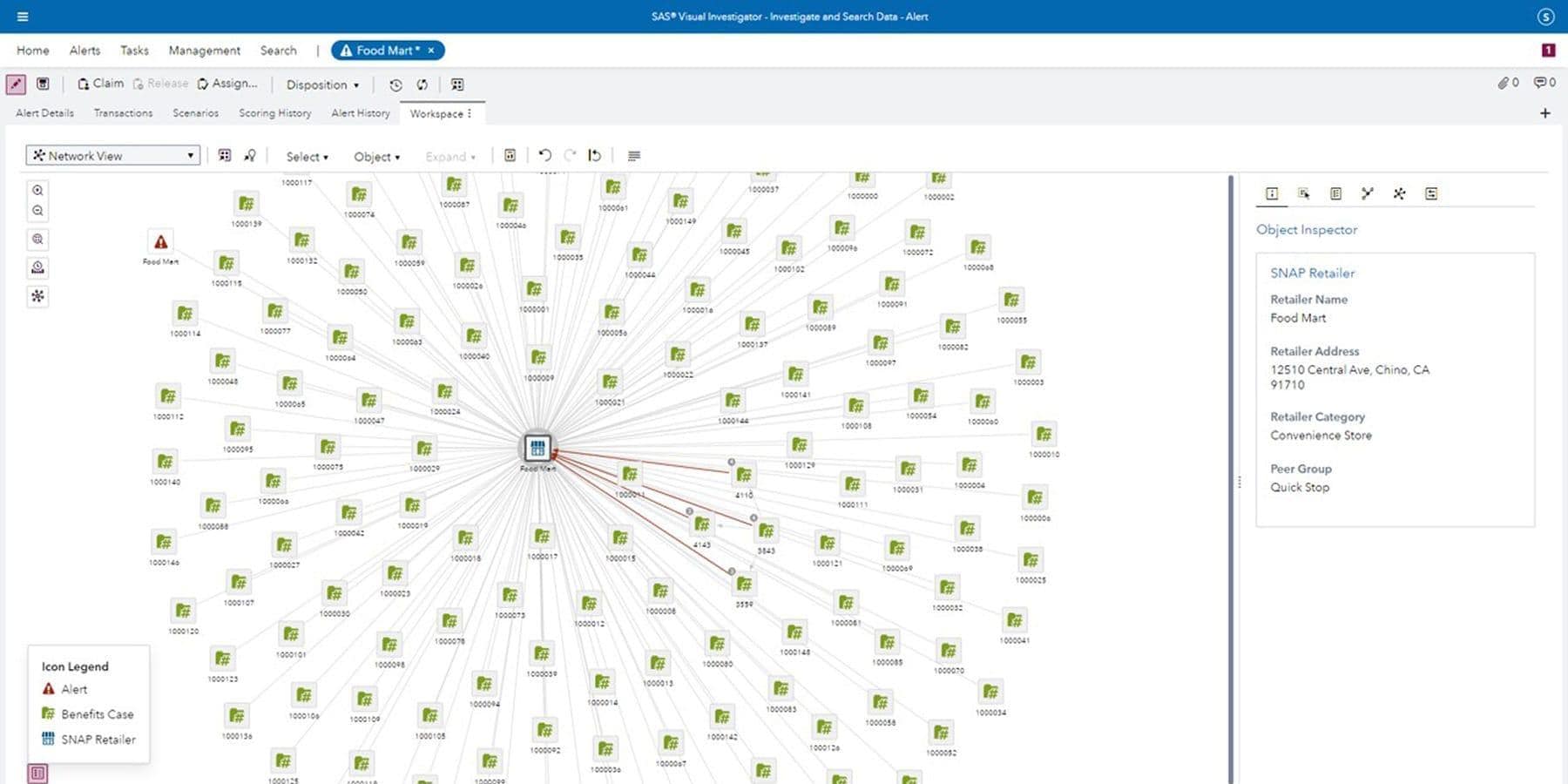Open Search menu
The width and height of the screenshot is (1568, 784).
[278, 51]
